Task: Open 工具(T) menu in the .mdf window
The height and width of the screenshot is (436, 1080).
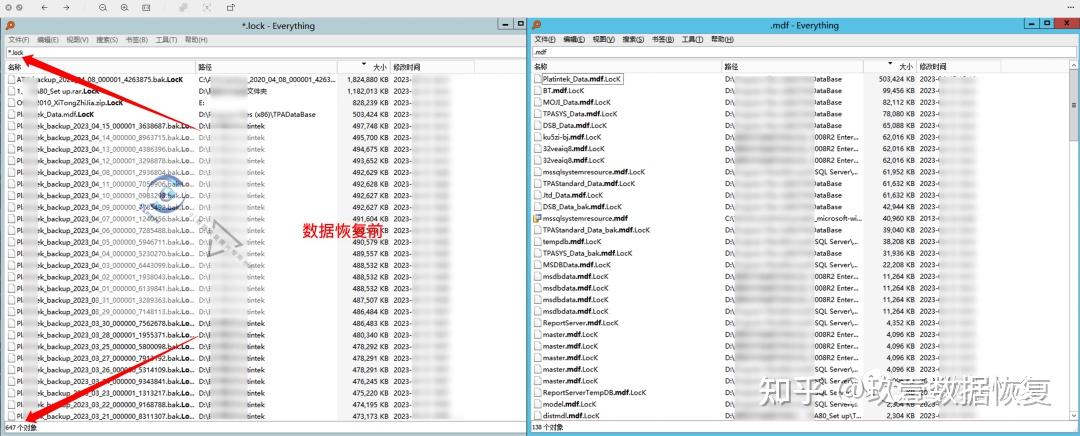Action: pos(692,40)
